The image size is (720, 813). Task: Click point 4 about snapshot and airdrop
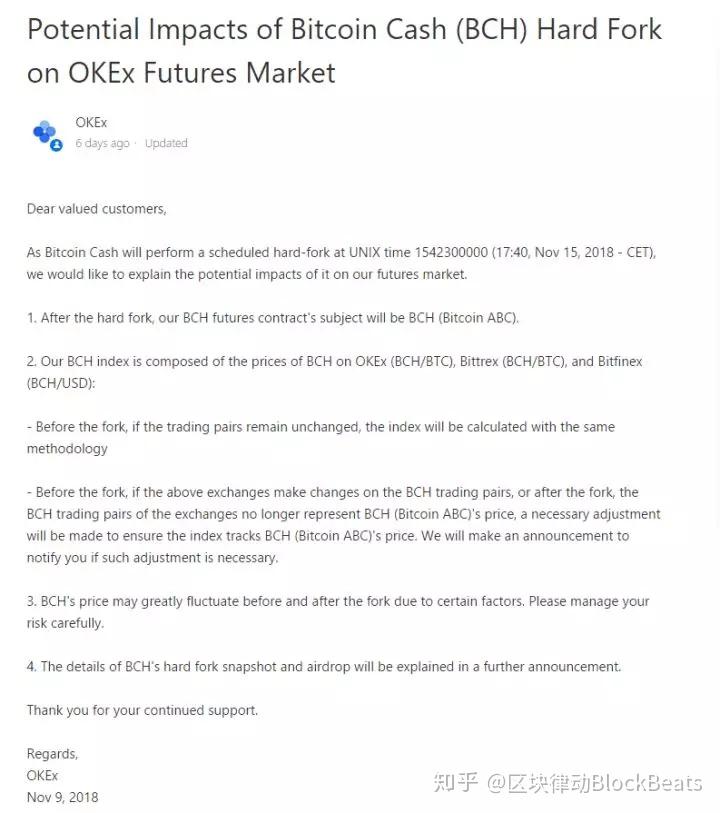coord(324,666)
